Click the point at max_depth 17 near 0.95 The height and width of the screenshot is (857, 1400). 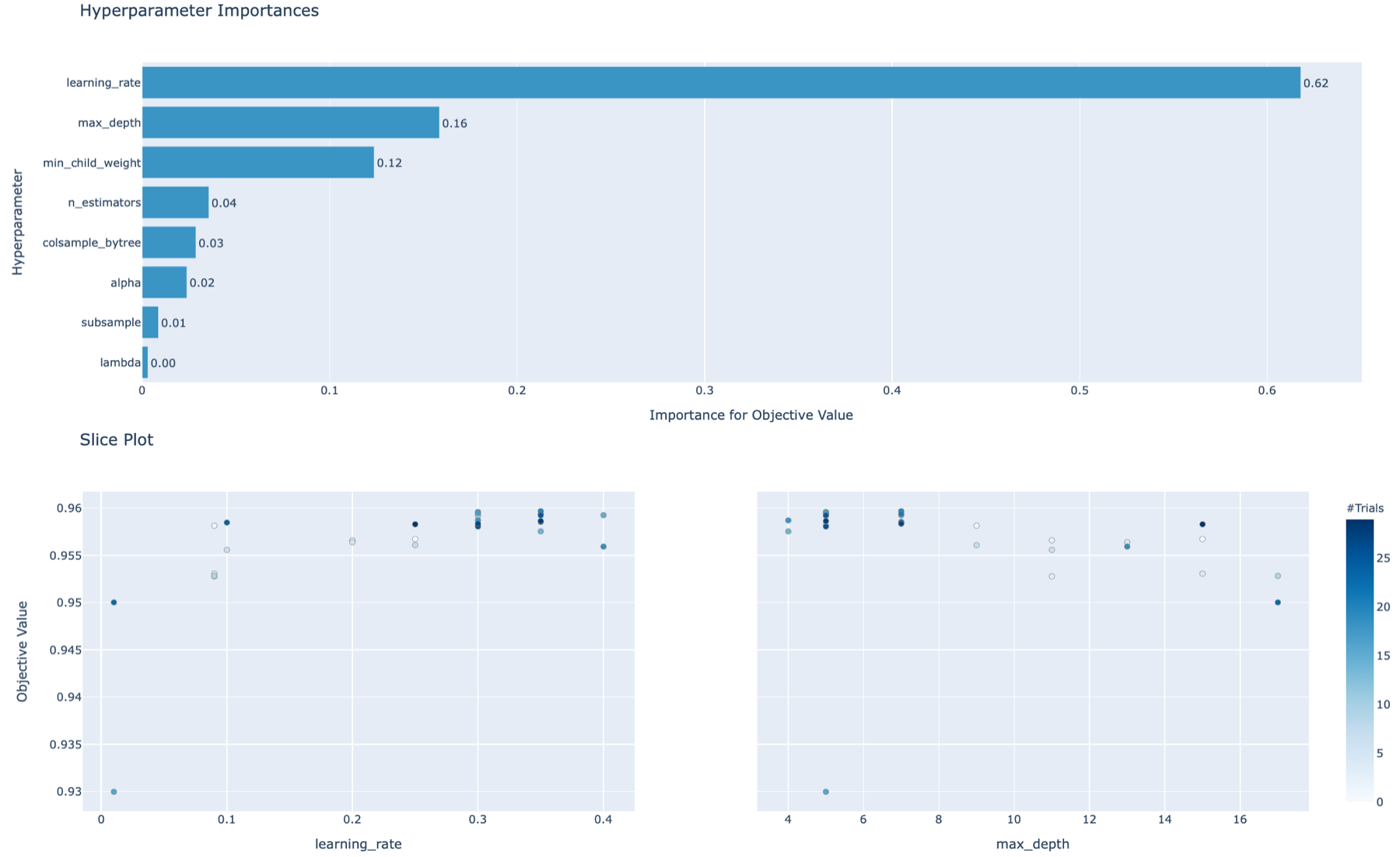point(1278,601)
